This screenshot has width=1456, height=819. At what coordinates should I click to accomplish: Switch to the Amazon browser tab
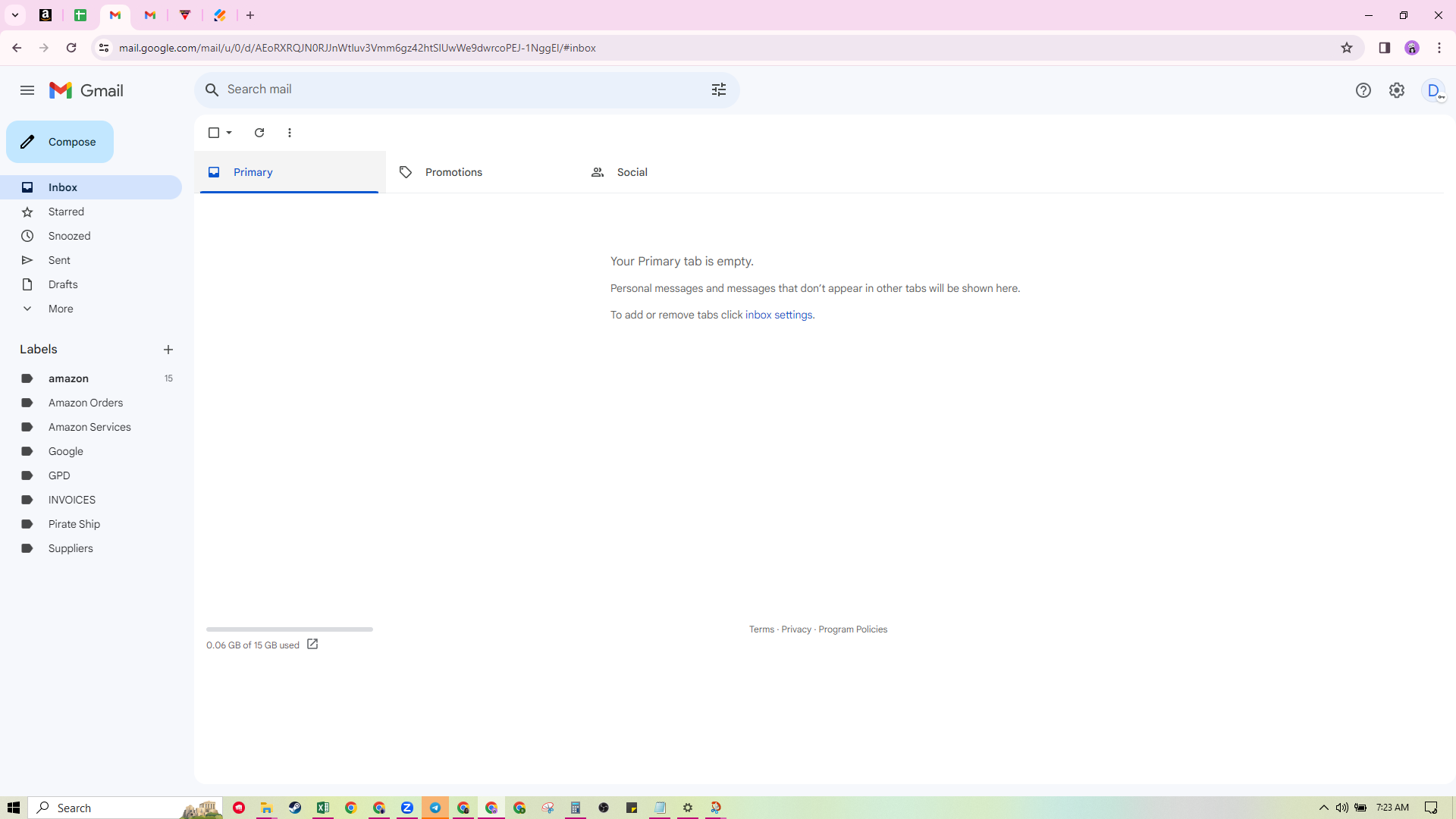(45, 15)
